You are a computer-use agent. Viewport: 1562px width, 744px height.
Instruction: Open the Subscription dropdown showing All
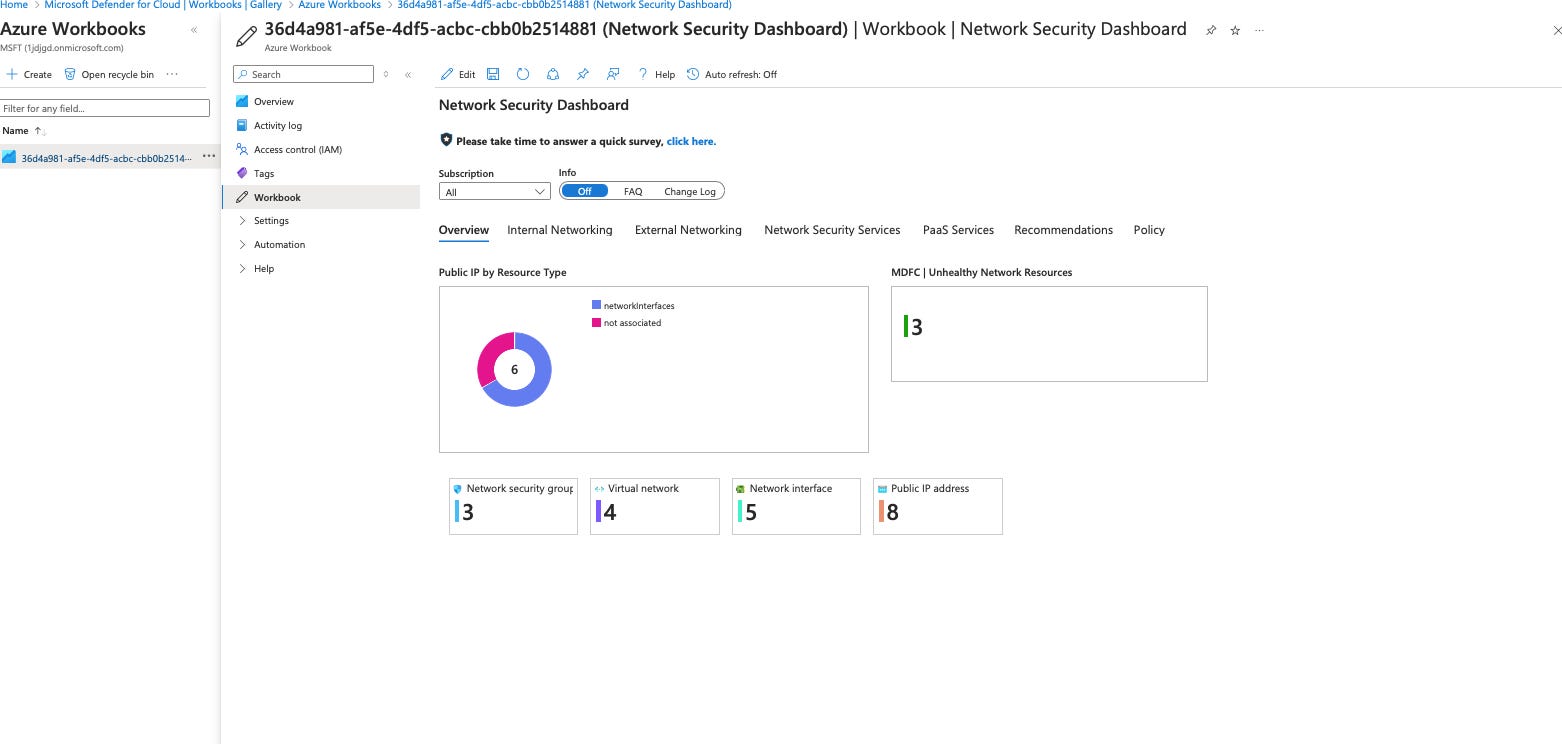[495, 192]
